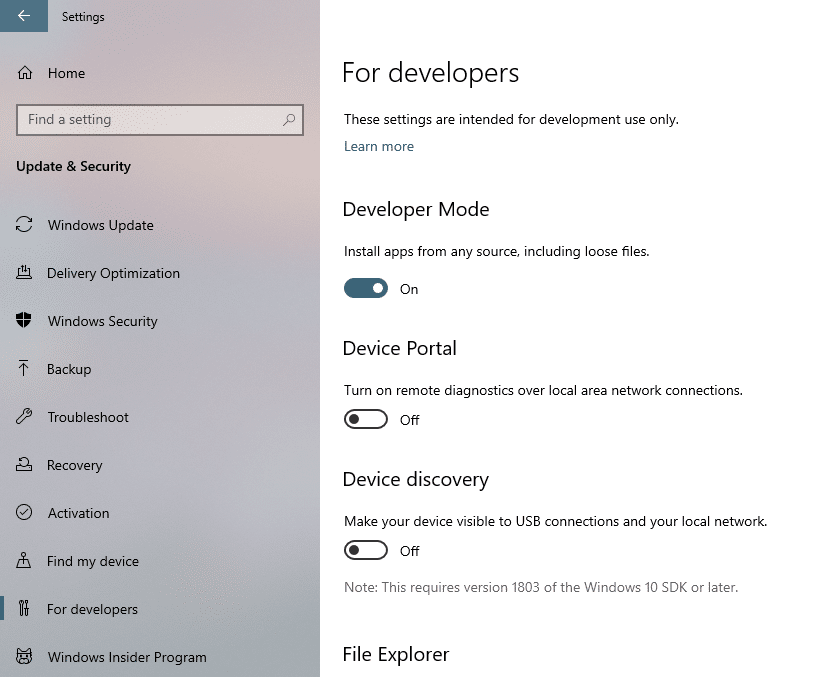Click the Find my device icon
The width and height of the screenshot is (818, 677).
pyautogui.click(x=23, y=560)
